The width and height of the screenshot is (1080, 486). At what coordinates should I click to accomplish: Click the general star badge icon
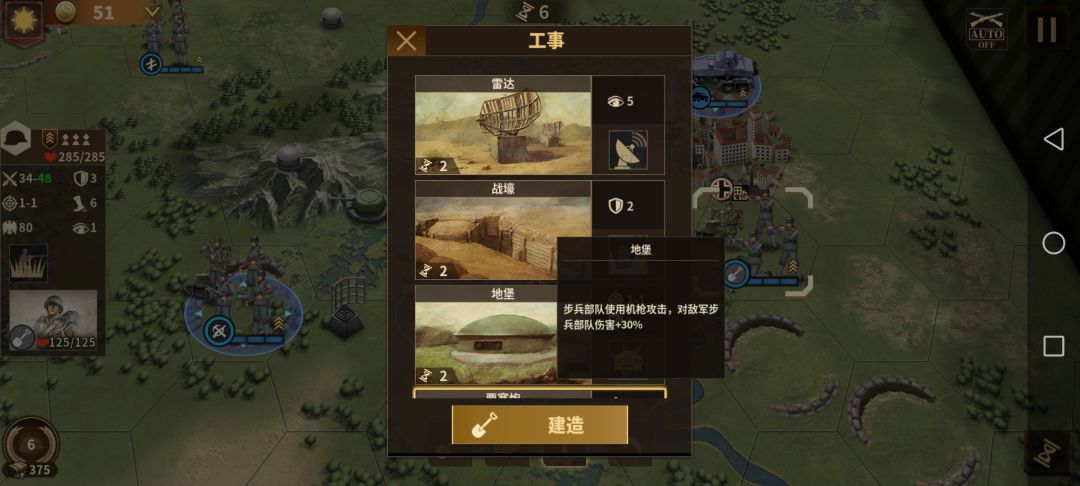click(x=23, y=19)
